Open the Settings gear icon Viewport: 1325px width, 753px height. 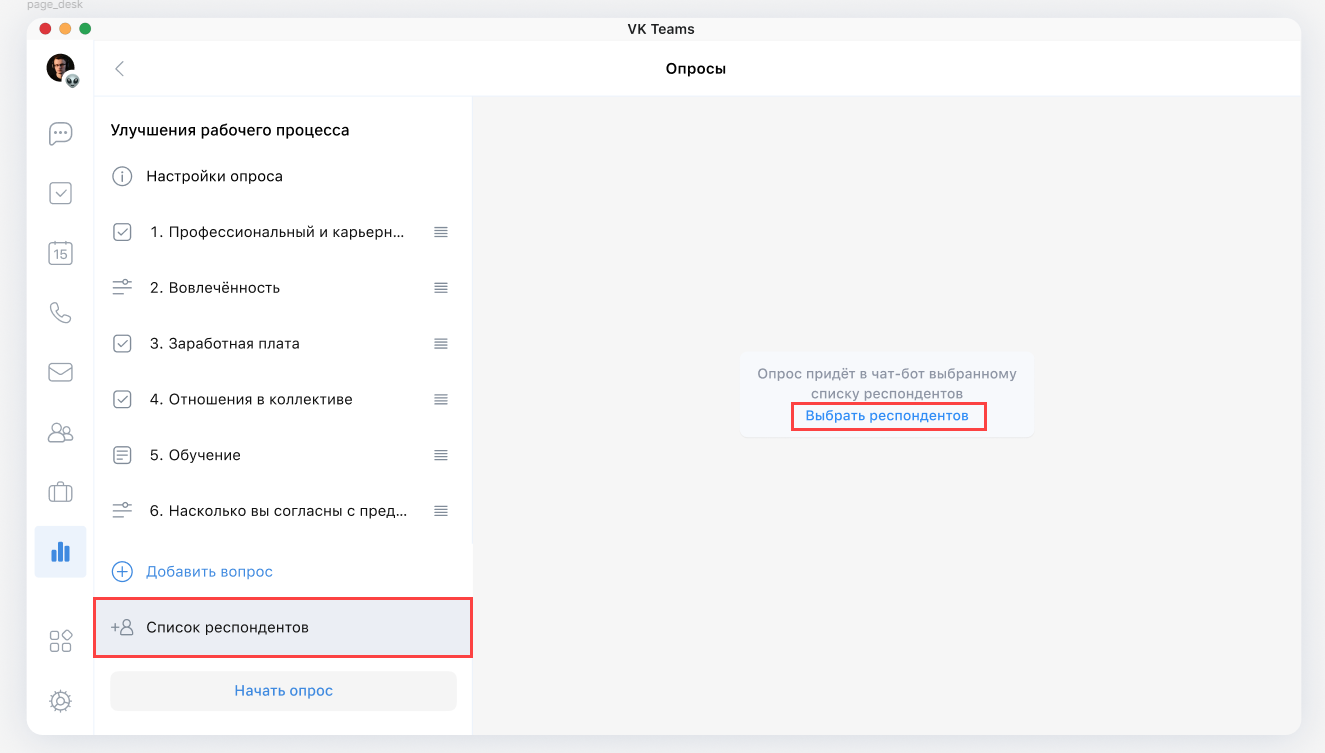tap(60, 701)
